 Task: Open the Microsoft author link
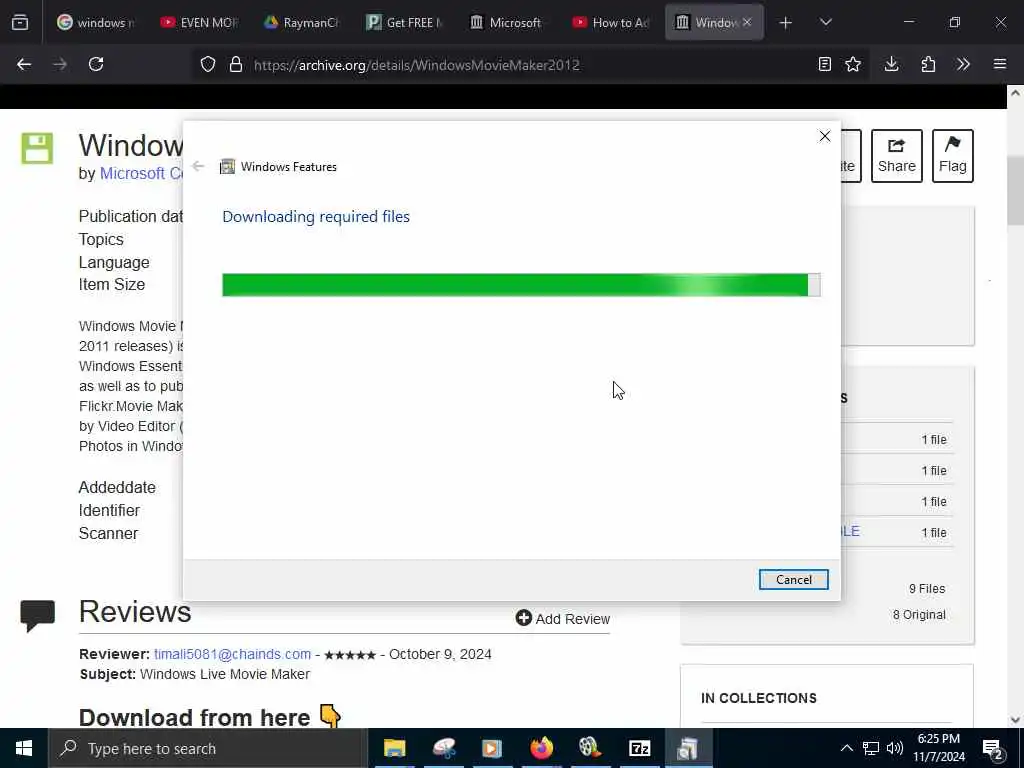[x=141, y=174]
